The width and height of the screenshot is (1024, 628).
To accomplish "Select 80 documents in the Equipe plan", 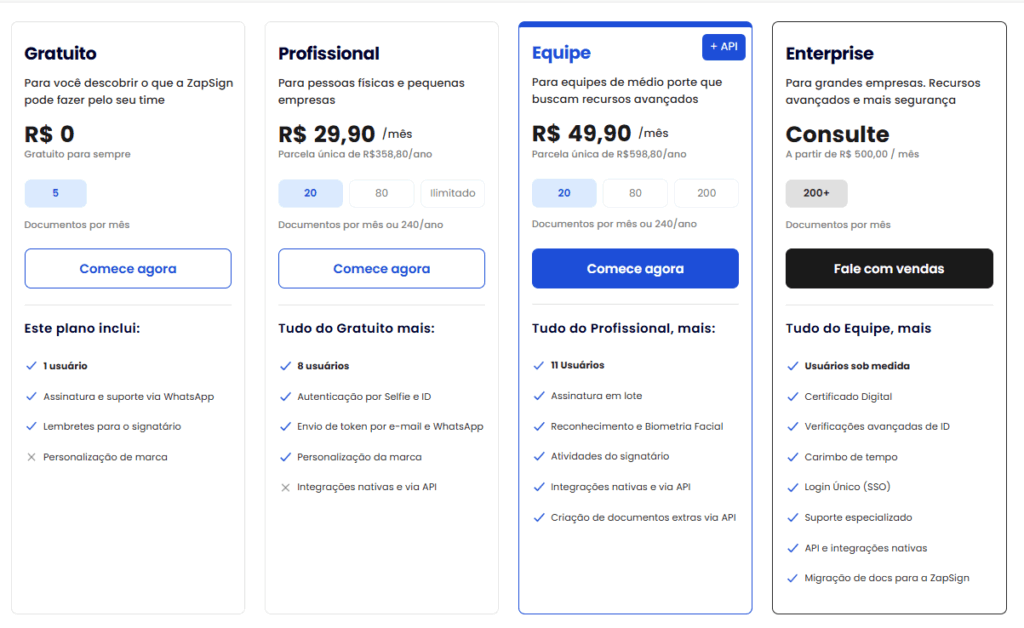I will click(x=635, y=193).
